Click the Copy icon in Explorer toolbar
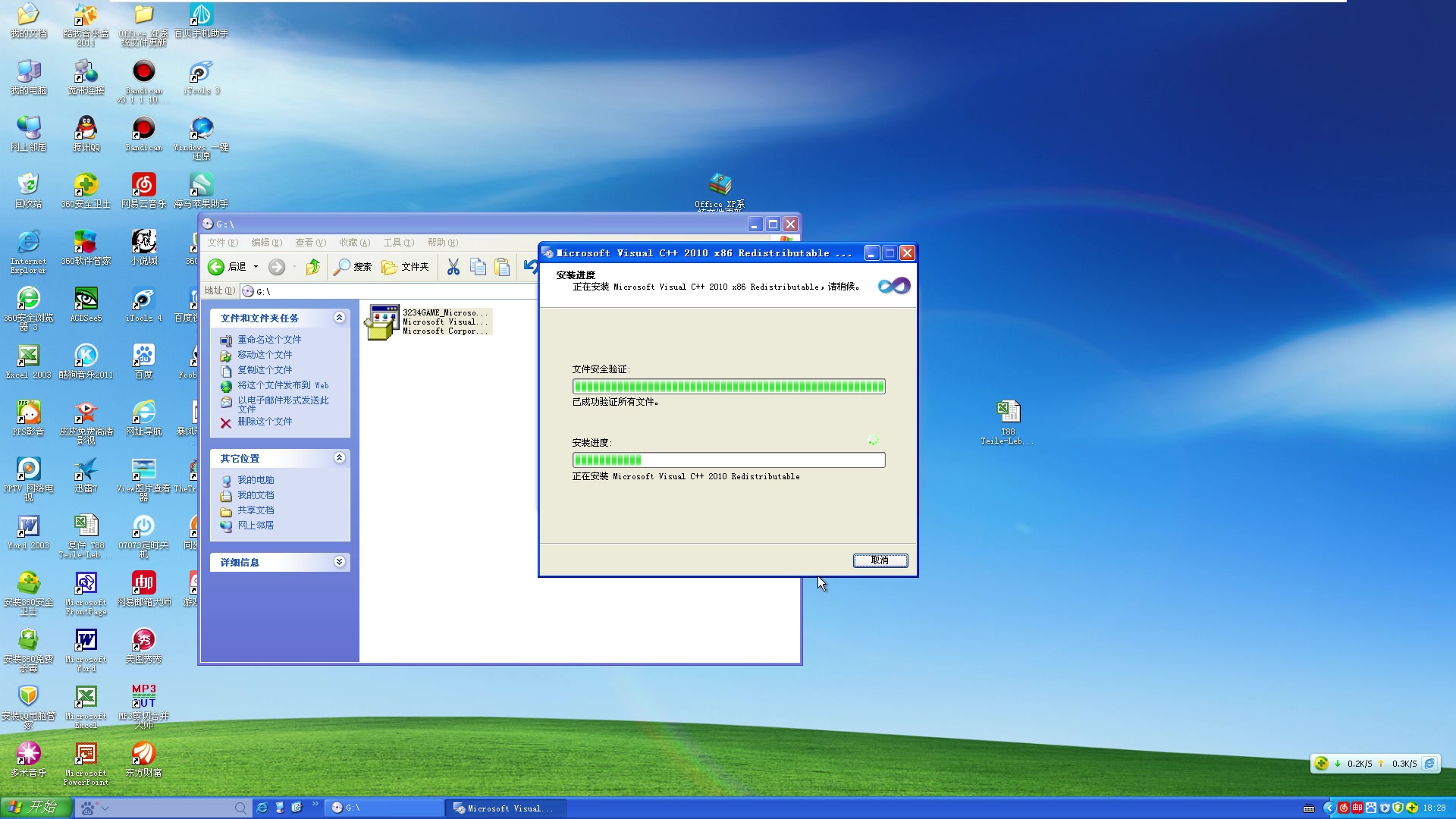The width and height of the screenshot is (1456, 819). pos(478,267)
